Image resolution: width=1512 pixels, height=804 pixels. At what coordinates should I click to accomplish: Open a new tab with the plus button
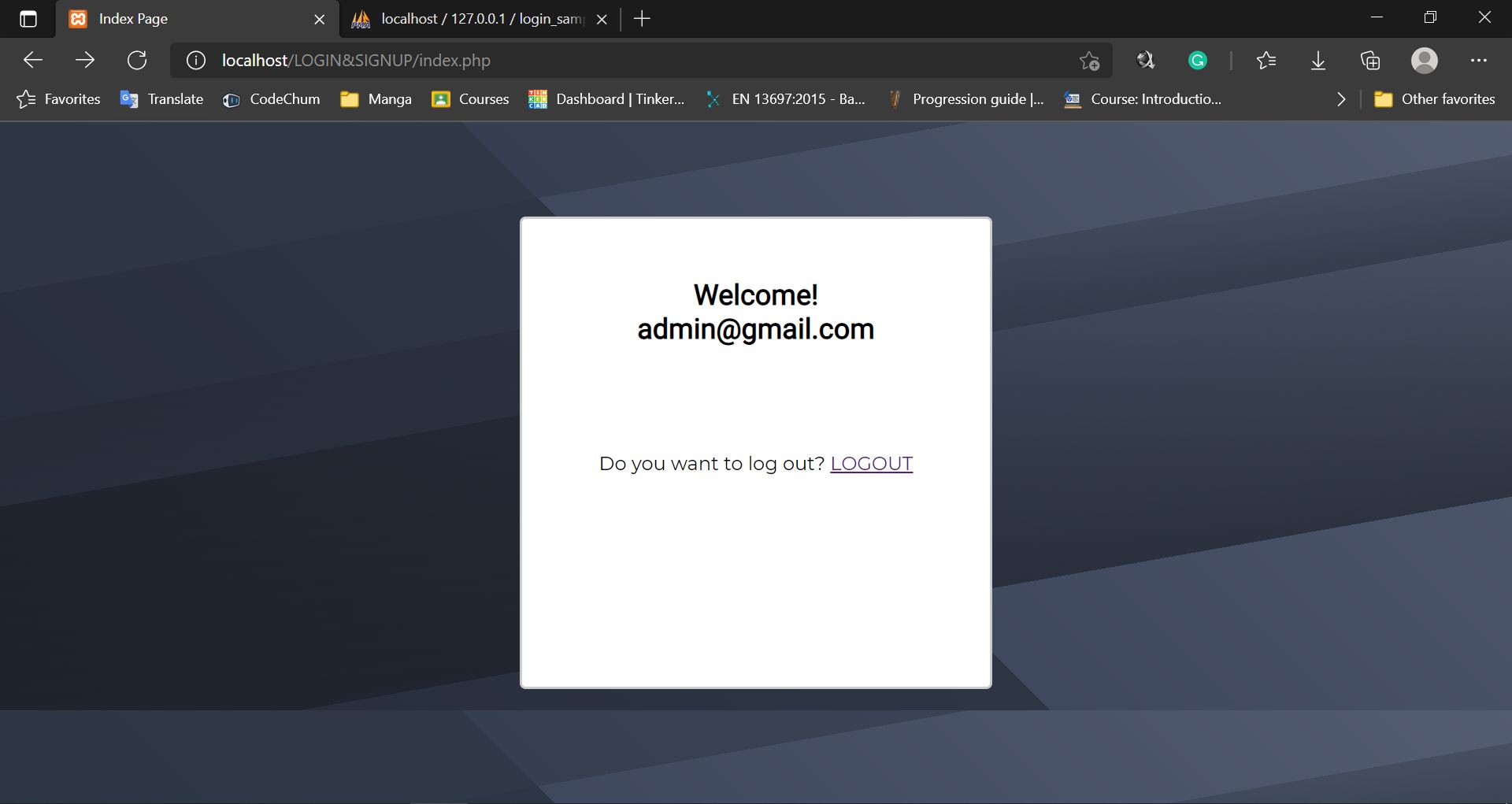642,19
